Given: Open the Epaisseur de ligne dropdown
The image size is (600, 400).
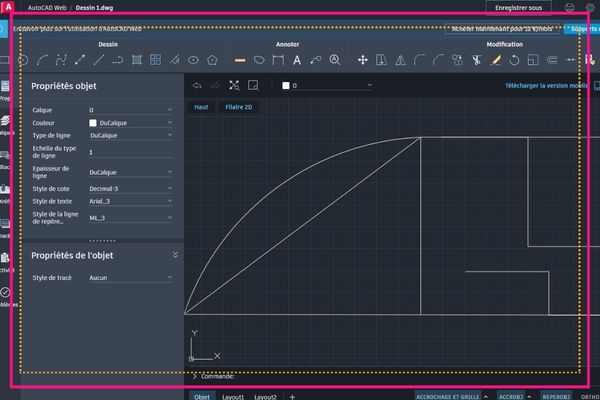Looking at the screenshot, I should click(x=130, y=172).
